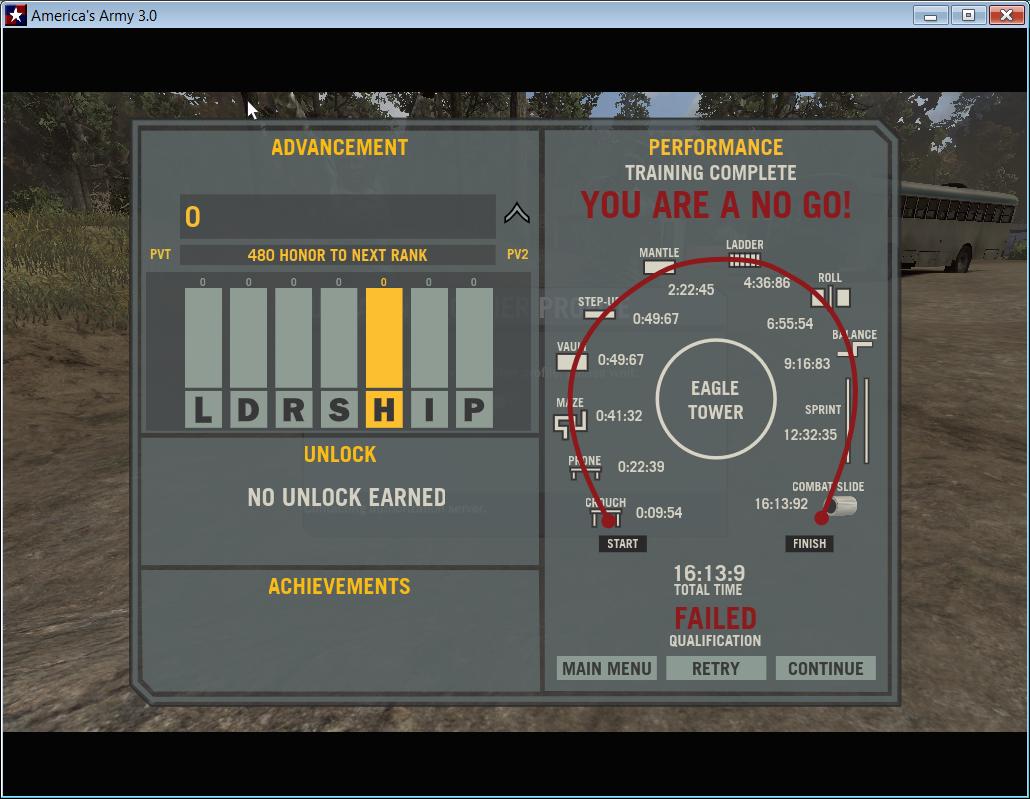Click the Prone obstacle icon
The width and height of the screenshot is (1030, 799).
coord(585,472)
